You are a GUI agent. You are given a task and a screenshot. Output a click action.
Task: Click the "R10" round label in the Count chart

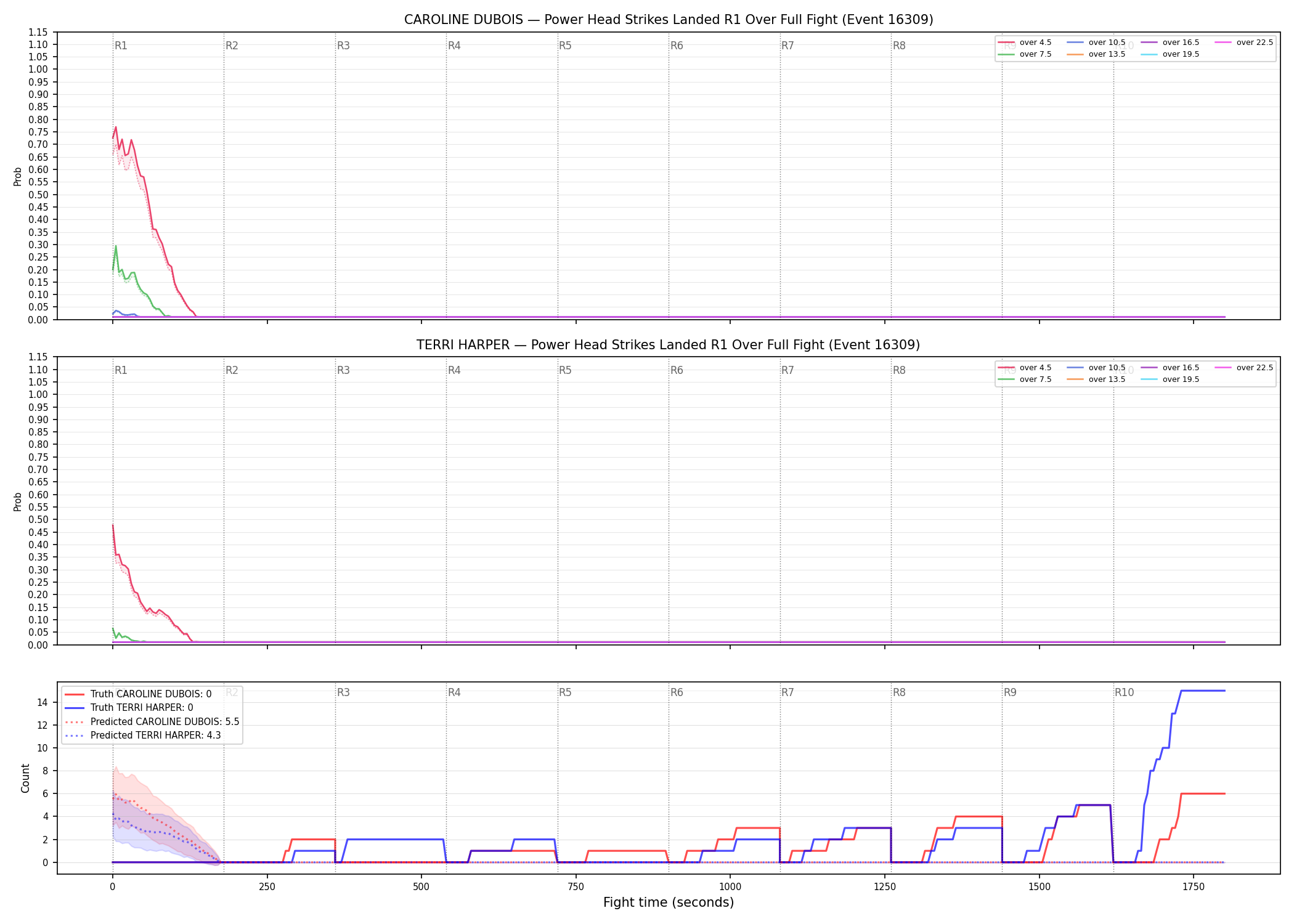(x=1124, y=692)
